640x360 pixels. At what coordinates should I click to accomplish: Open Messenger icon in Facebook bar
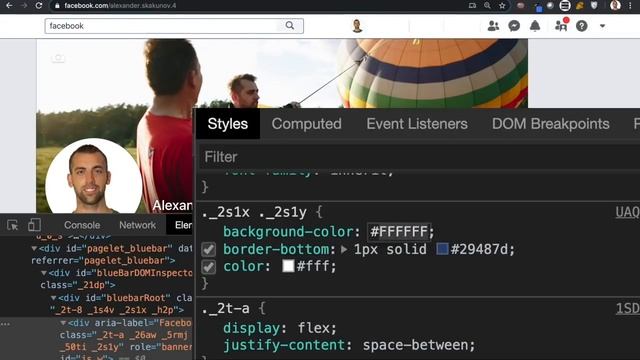514,26
